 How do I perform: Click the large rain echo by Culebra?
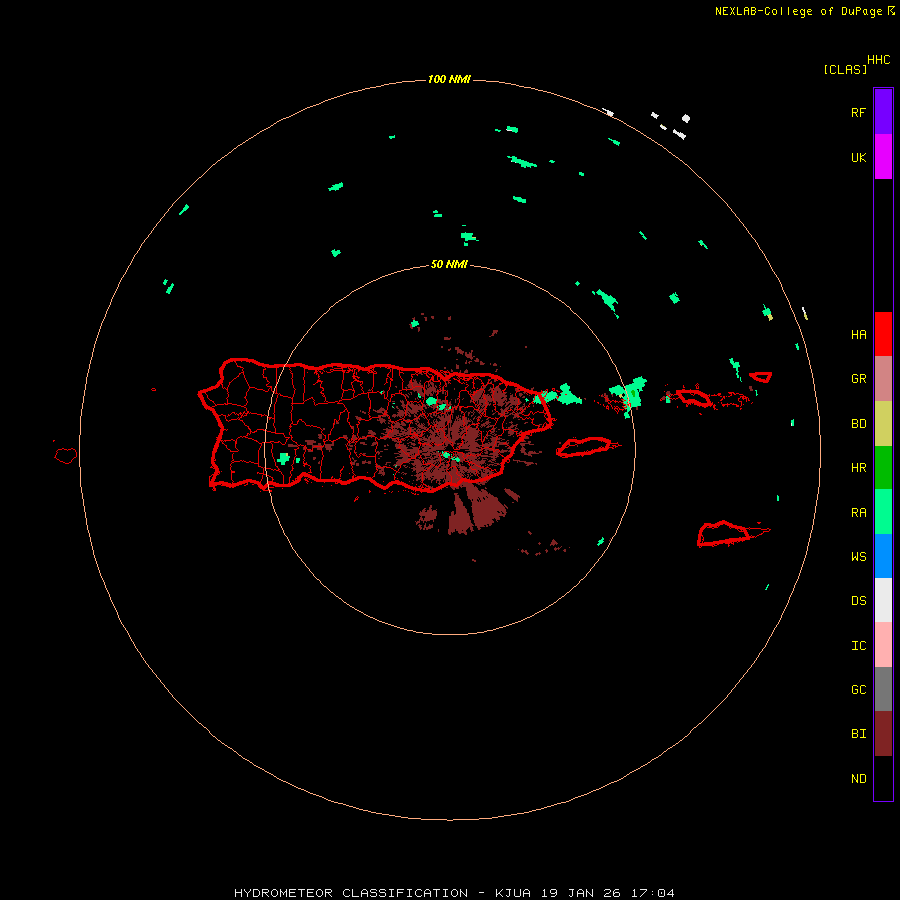(x=630, y=393)
